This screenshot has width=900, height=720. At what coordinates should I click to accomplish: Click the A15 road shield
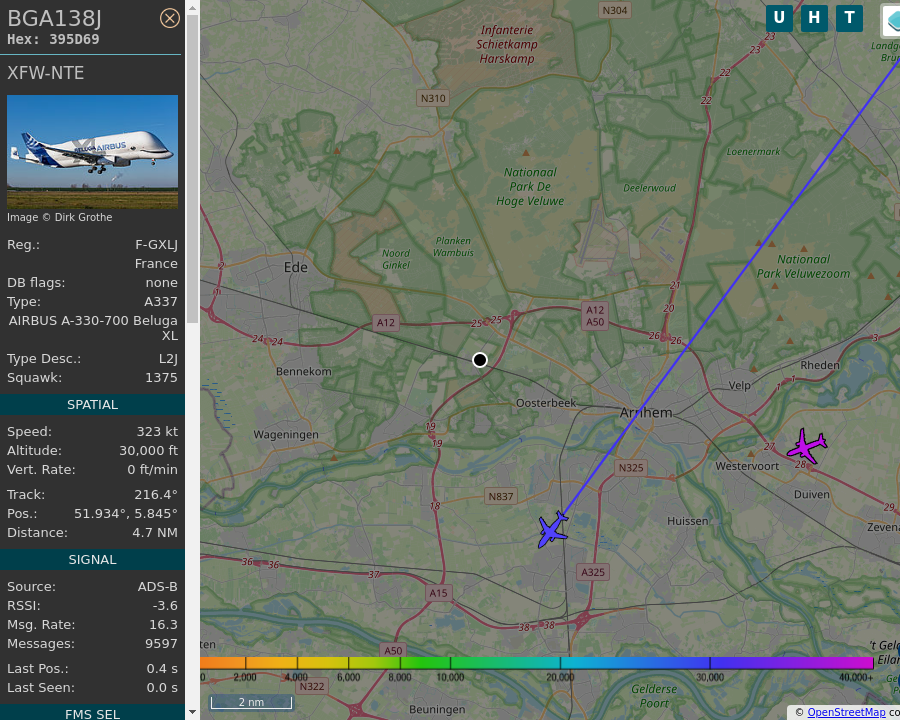[439, 593]
